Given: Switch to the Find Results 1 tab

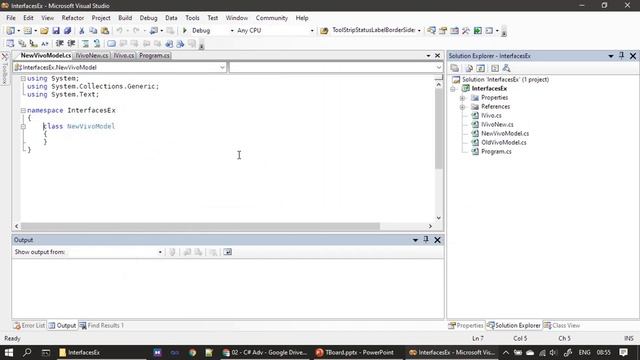Looking at the screenshot, I should point(101,325).
